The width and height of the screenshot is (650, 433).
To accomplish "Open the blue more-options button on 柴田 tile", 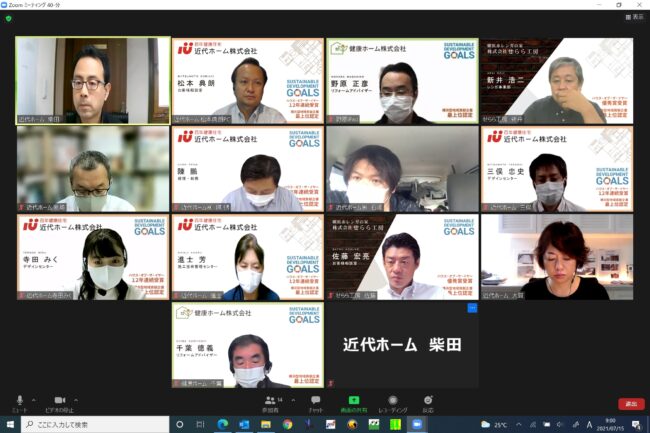I will (472, 308).
